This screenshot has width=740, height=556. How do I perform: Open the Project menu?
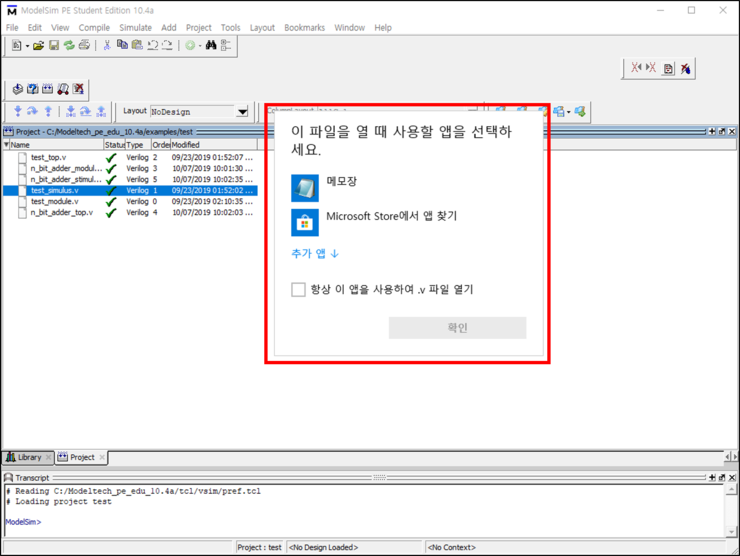(199, 28)
